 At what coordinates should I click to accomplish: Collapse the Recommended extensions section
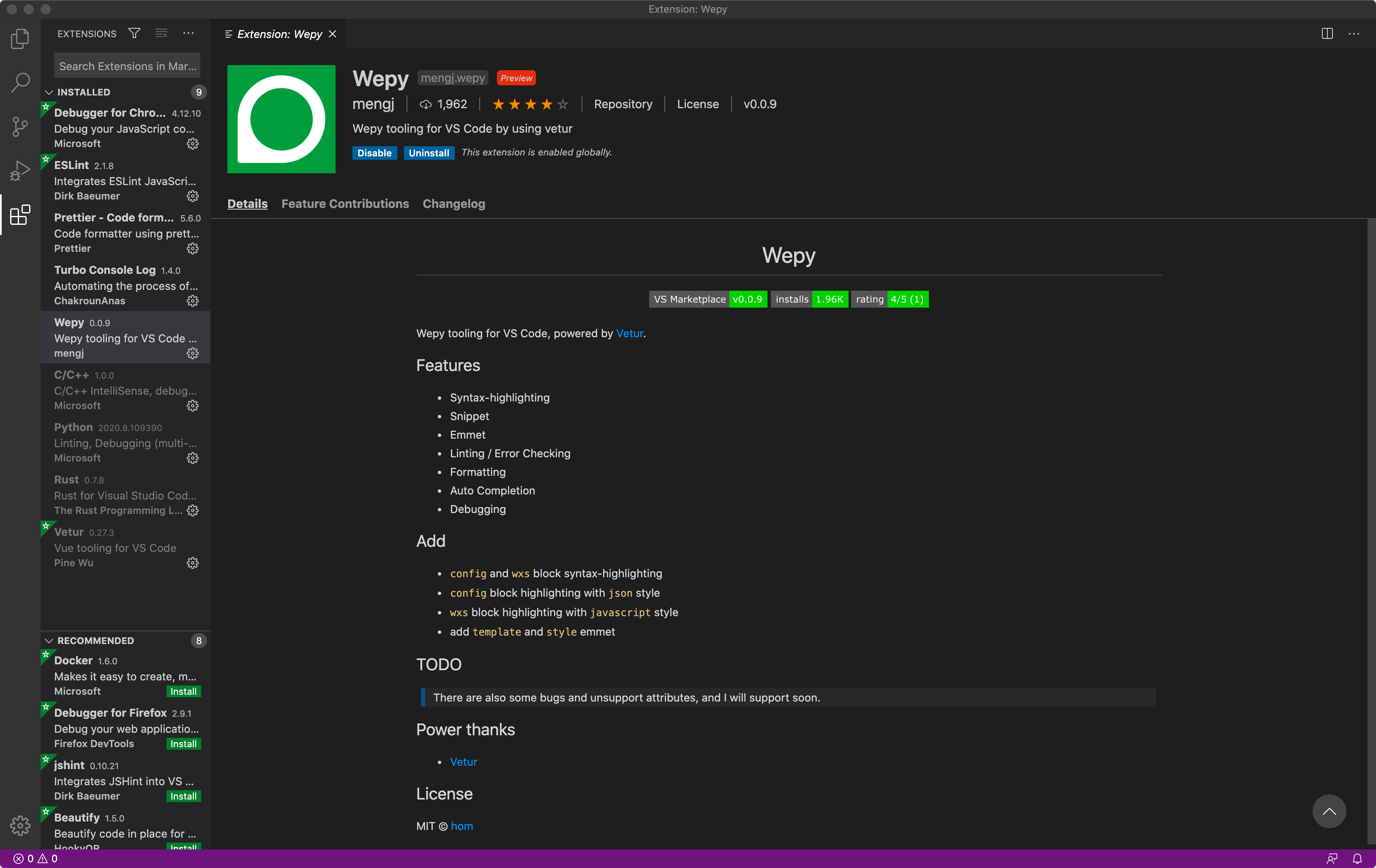50,641
